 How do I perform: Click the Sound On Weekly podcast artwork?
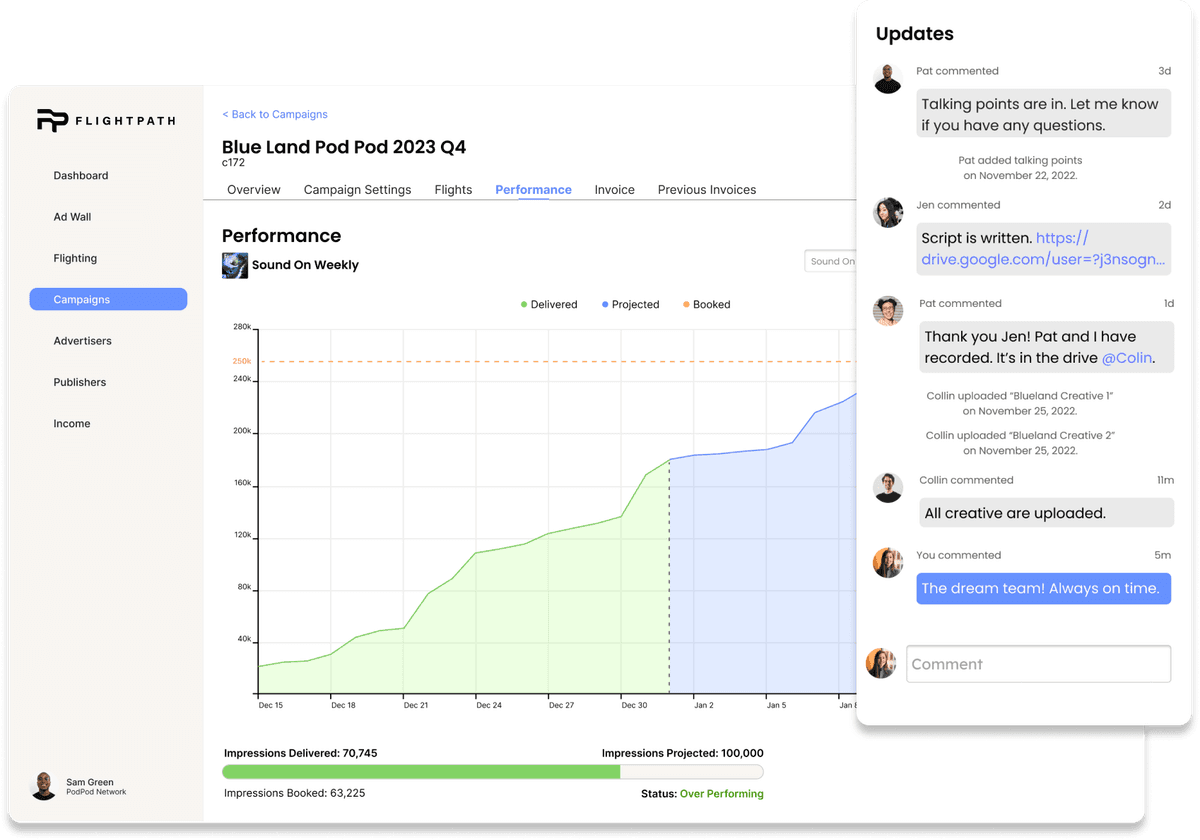235,265
